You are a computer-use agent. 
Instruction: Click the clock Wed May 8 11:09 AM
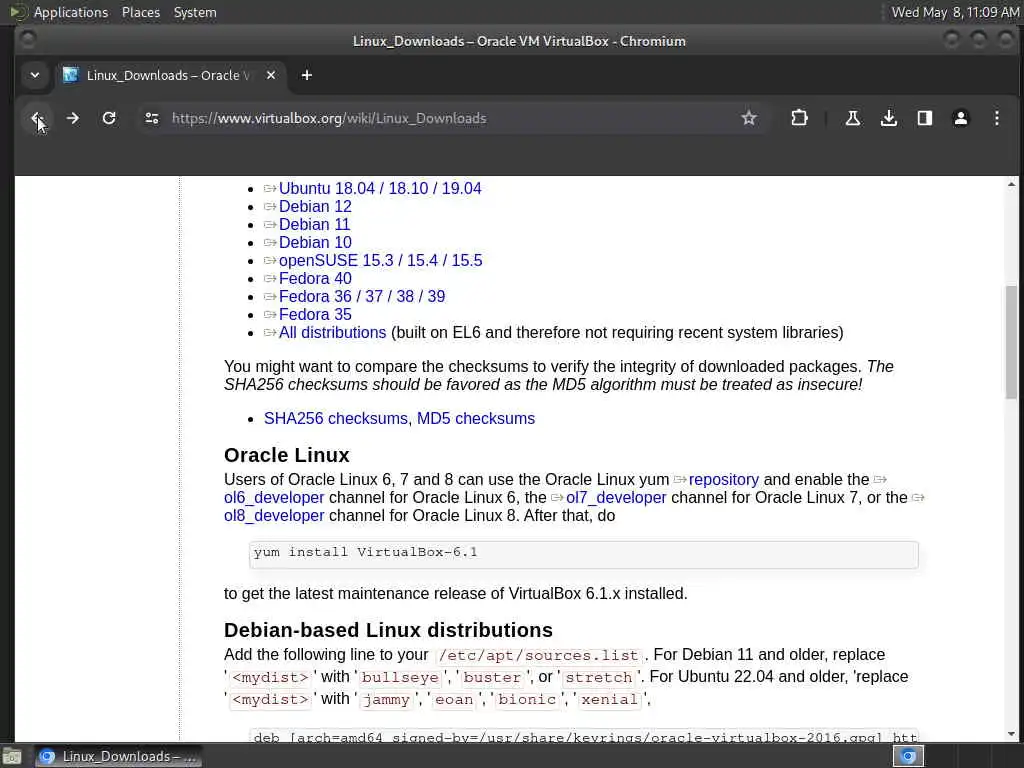[955, 12]
